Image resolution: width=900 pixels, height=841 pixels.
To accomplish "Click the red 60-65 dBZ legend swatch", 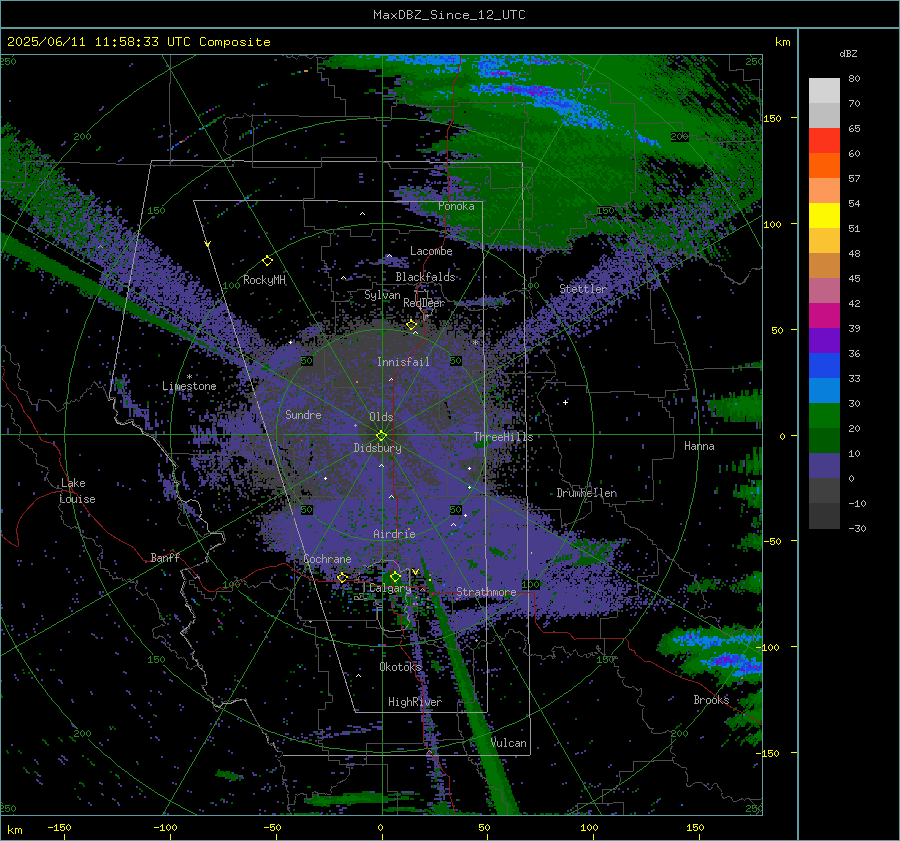I will [x=824, y=141].
